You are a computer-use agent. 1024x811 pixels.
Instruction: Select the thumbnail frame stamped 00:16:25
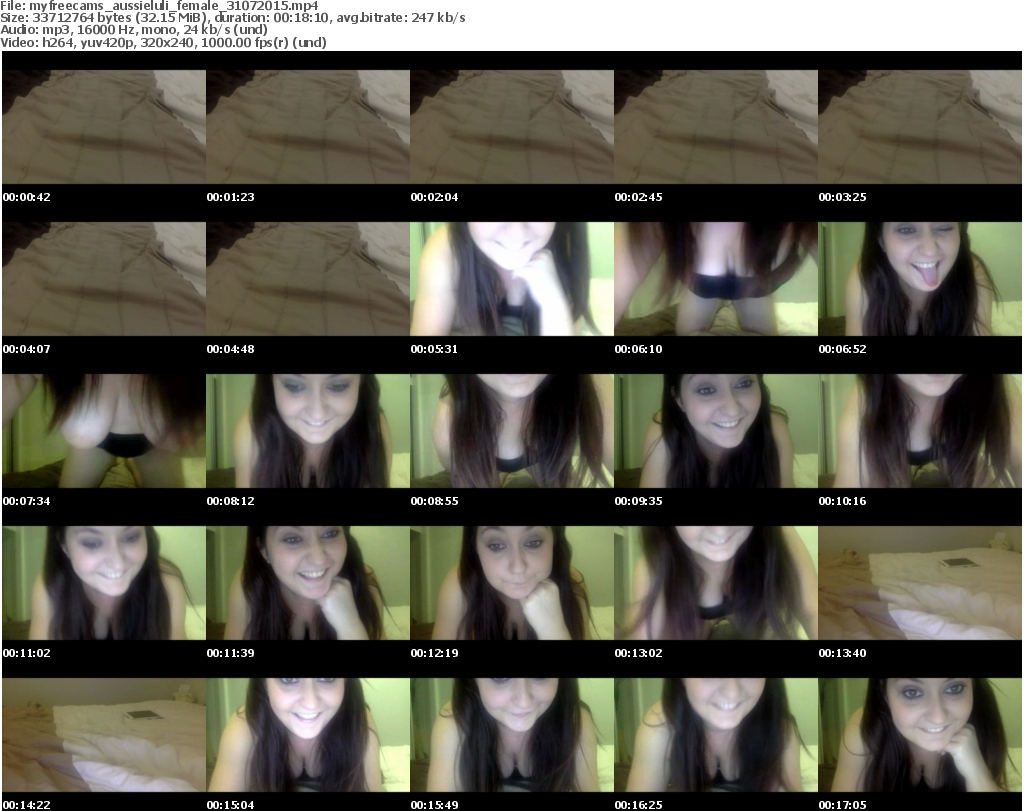click(x=716, y=735)
